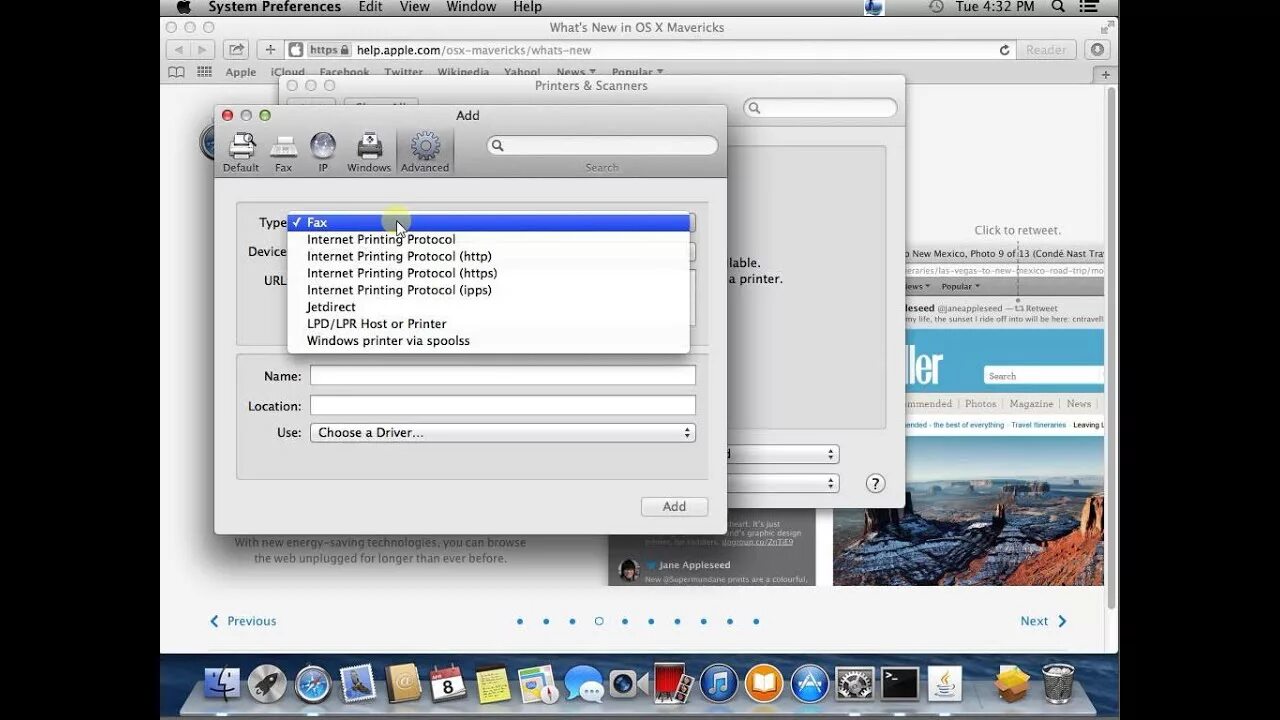Open the Window menu
The height and width of the screenshot is (720, 1280).
tap(471, 7)
